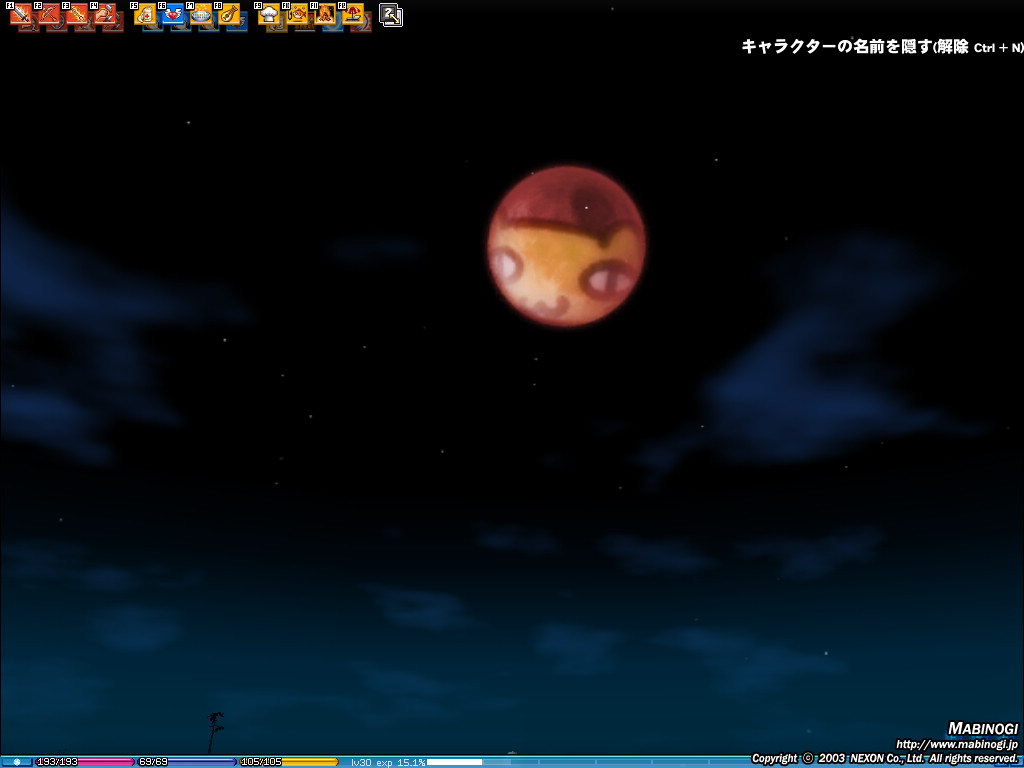Open the small menu button at bottom-left
The image size is (1024, 768).
[x=16, y=762]
